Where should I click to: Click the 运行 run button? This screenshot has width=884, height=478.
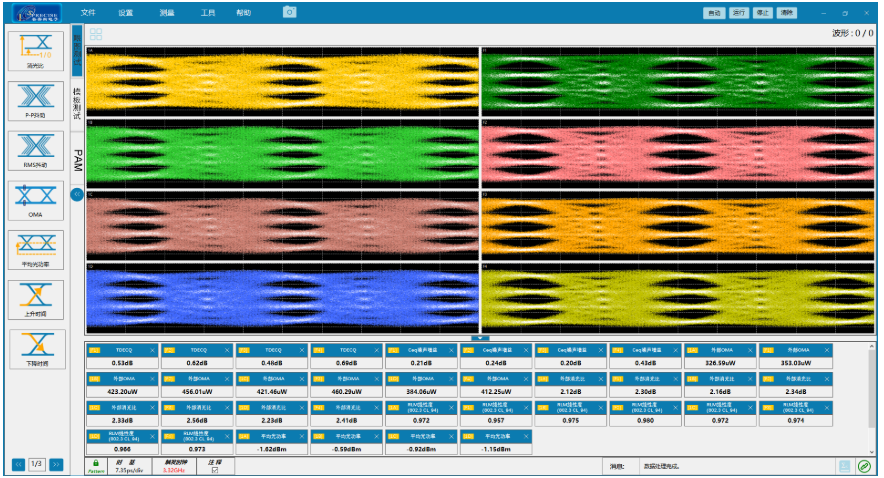coord(739,13)
